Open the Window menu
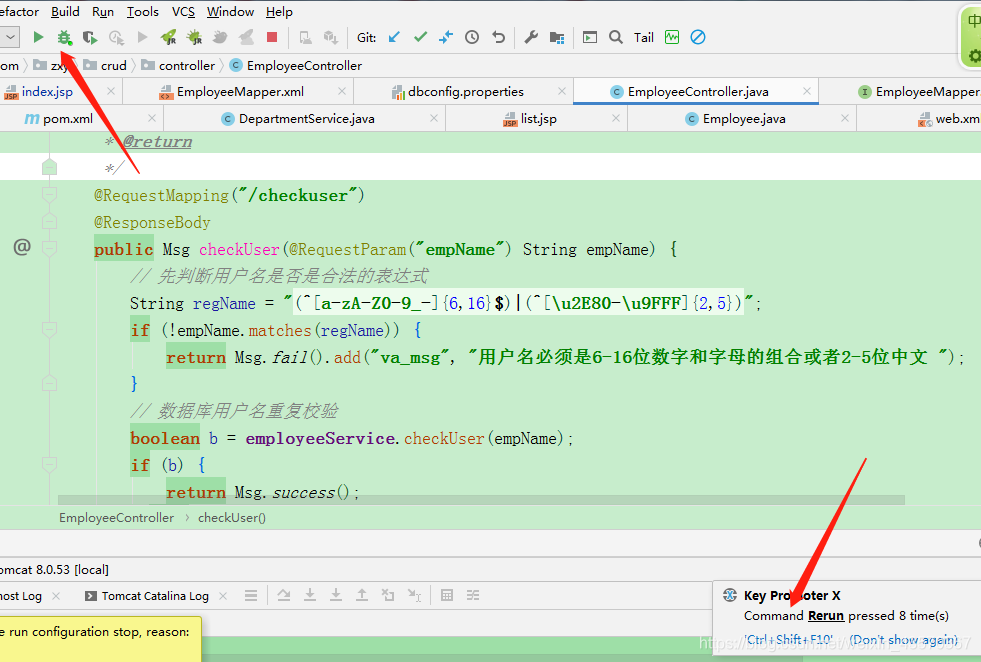Image resolution: width=981 pixels, height=662 pixels. point(230,12)
